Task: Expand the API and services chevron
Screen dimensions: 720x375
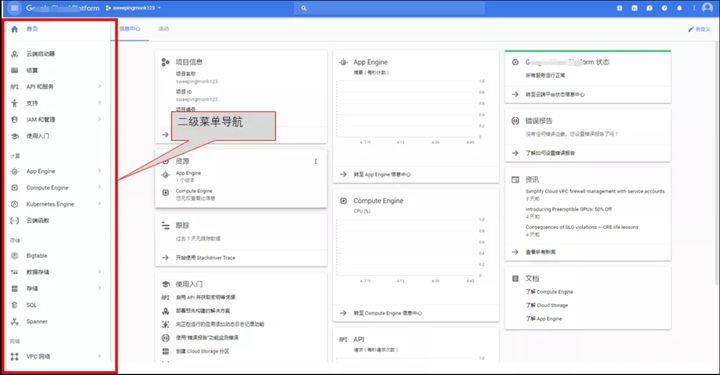Action: click(x=100, y=86)
